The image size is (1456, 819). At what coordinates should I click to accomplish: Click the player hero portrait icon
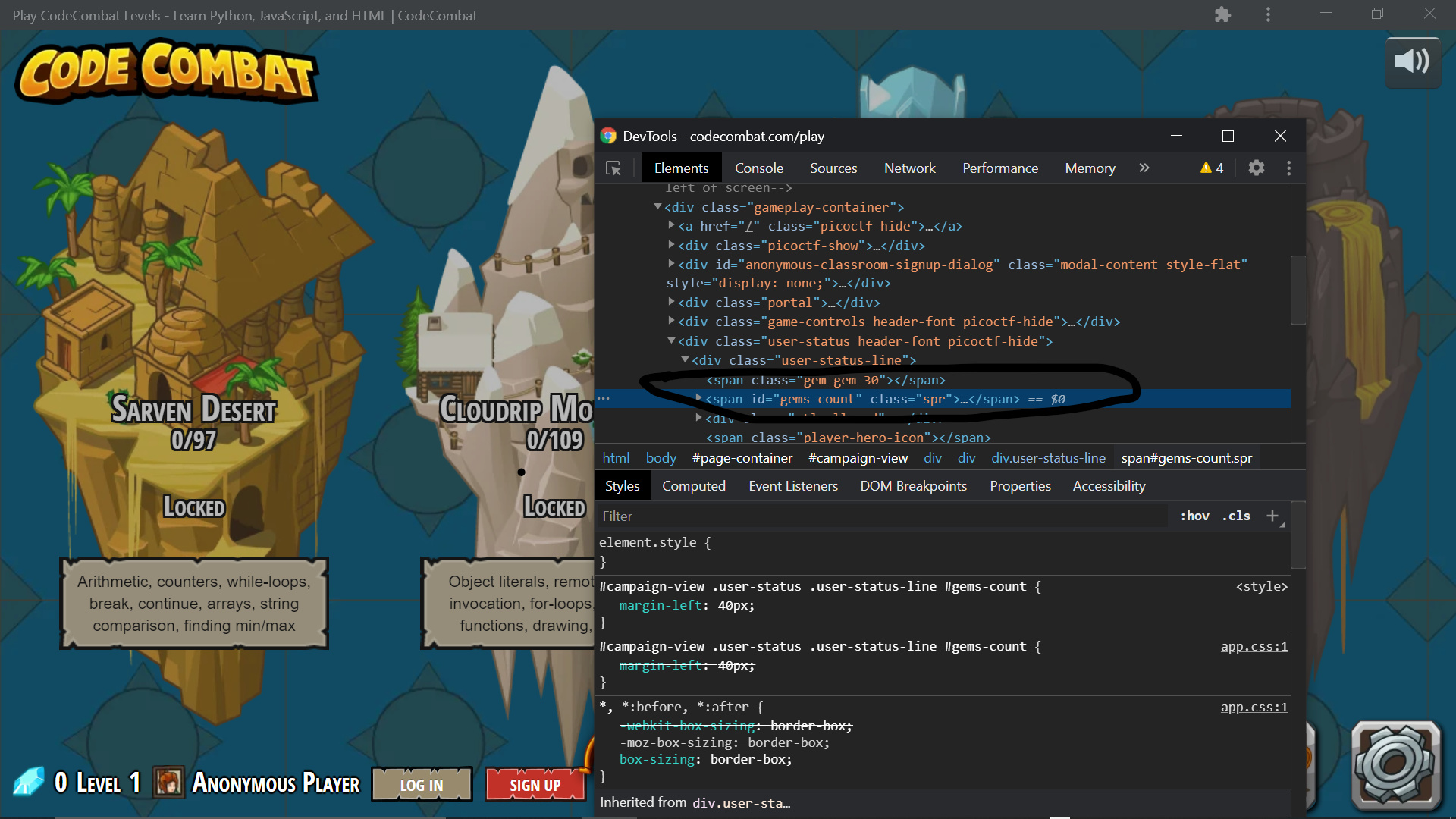168,782
